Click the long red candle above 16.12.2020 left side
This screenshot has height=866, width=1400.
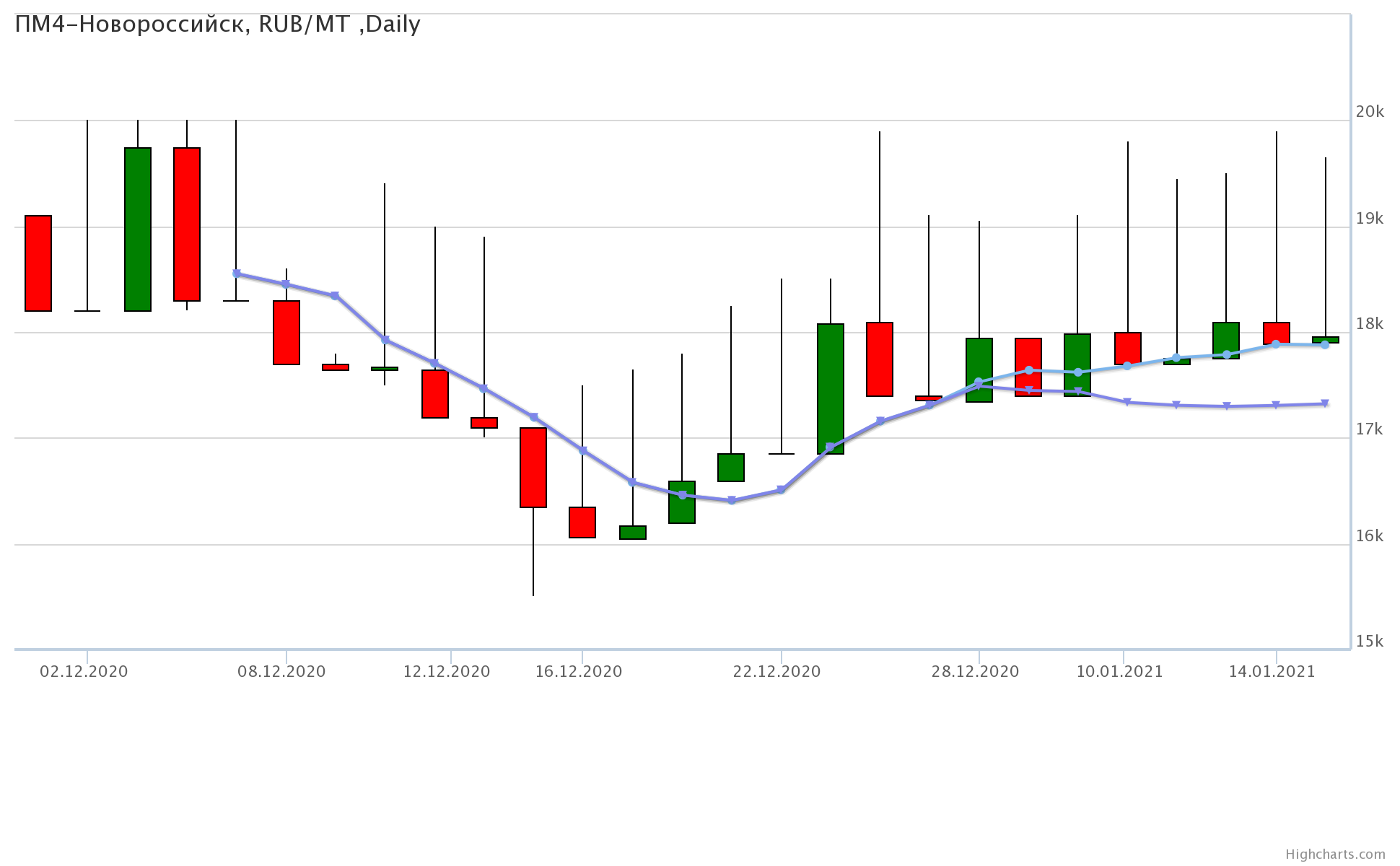[x=533, y=468]
